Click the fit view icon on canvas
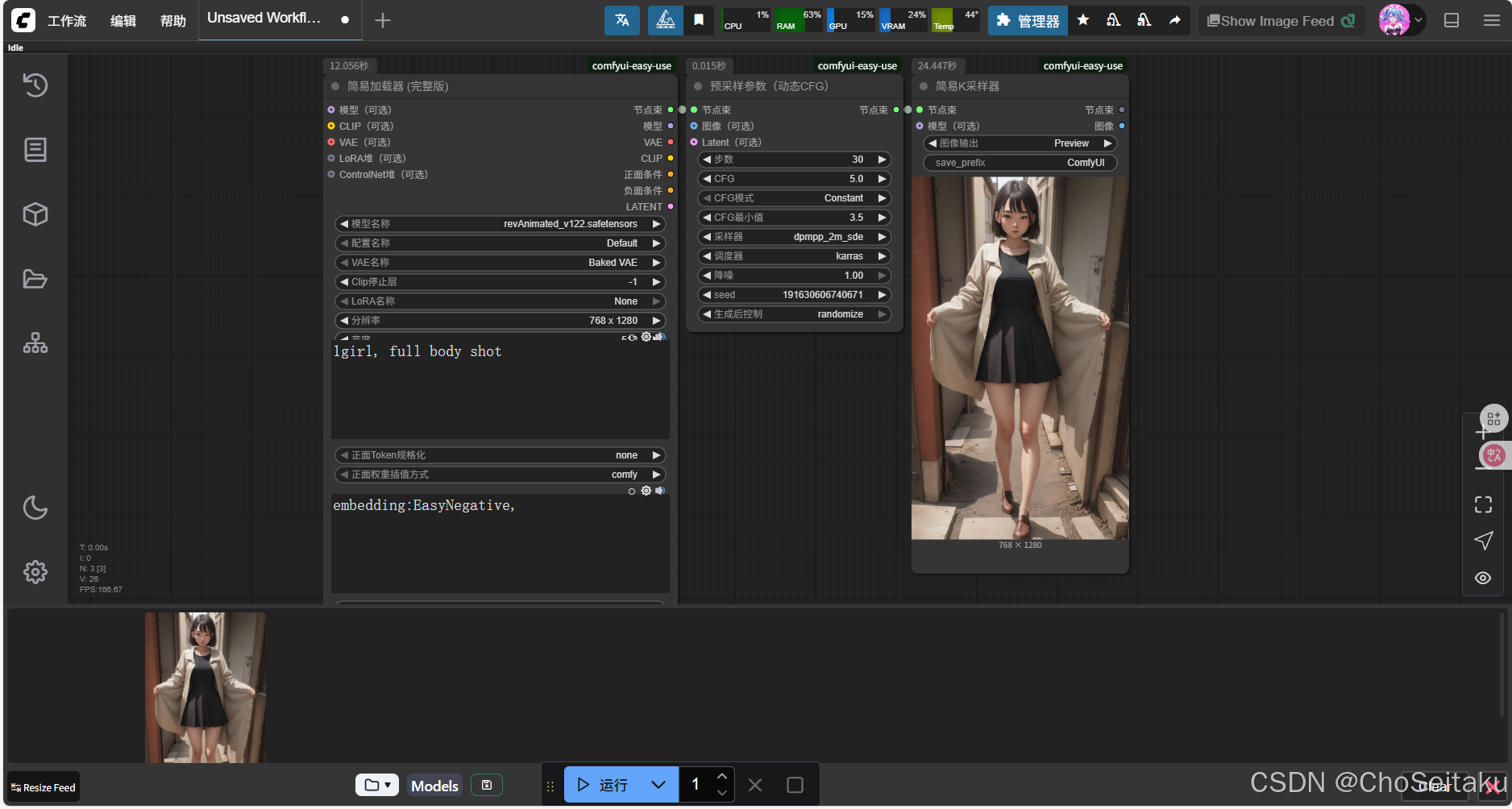This screenshot has width=1512, height=809. (1483, 504)
